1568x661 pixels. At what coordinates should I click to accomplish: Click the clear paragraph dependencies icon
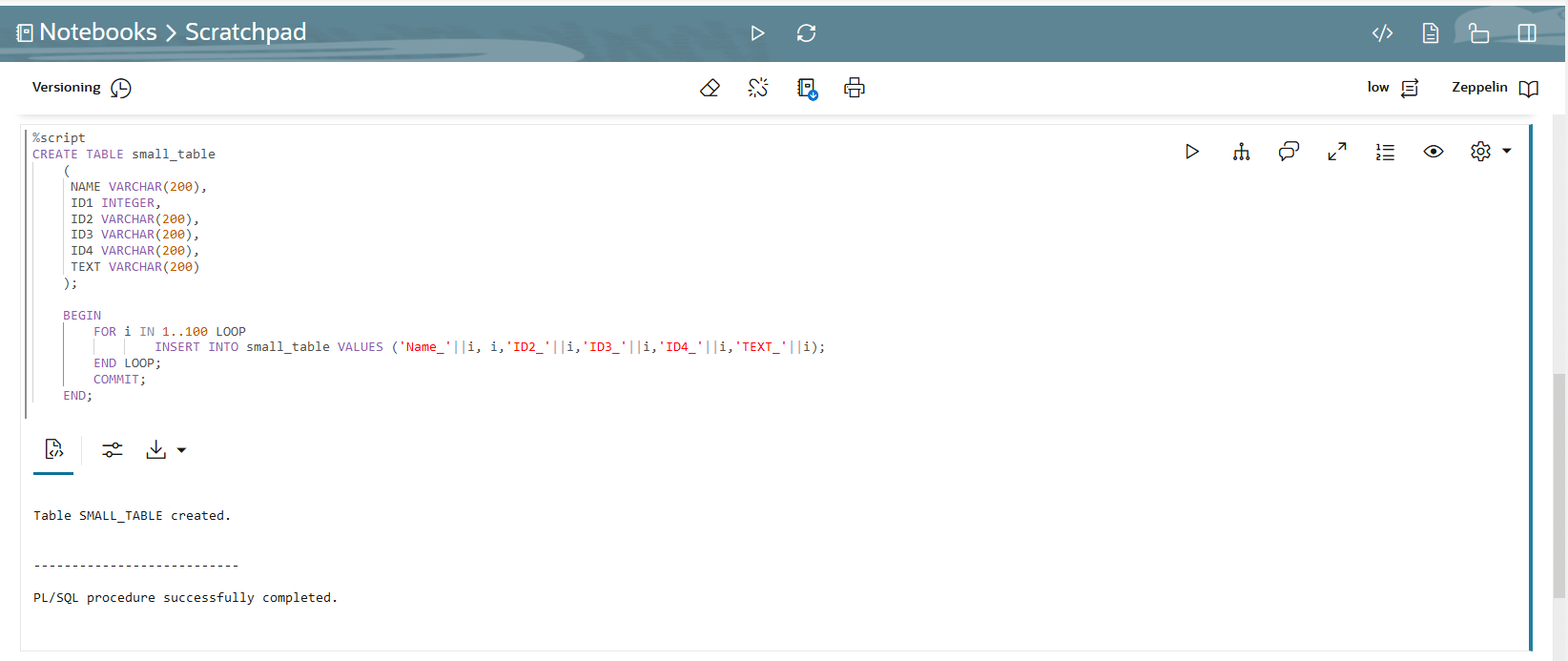758,88
